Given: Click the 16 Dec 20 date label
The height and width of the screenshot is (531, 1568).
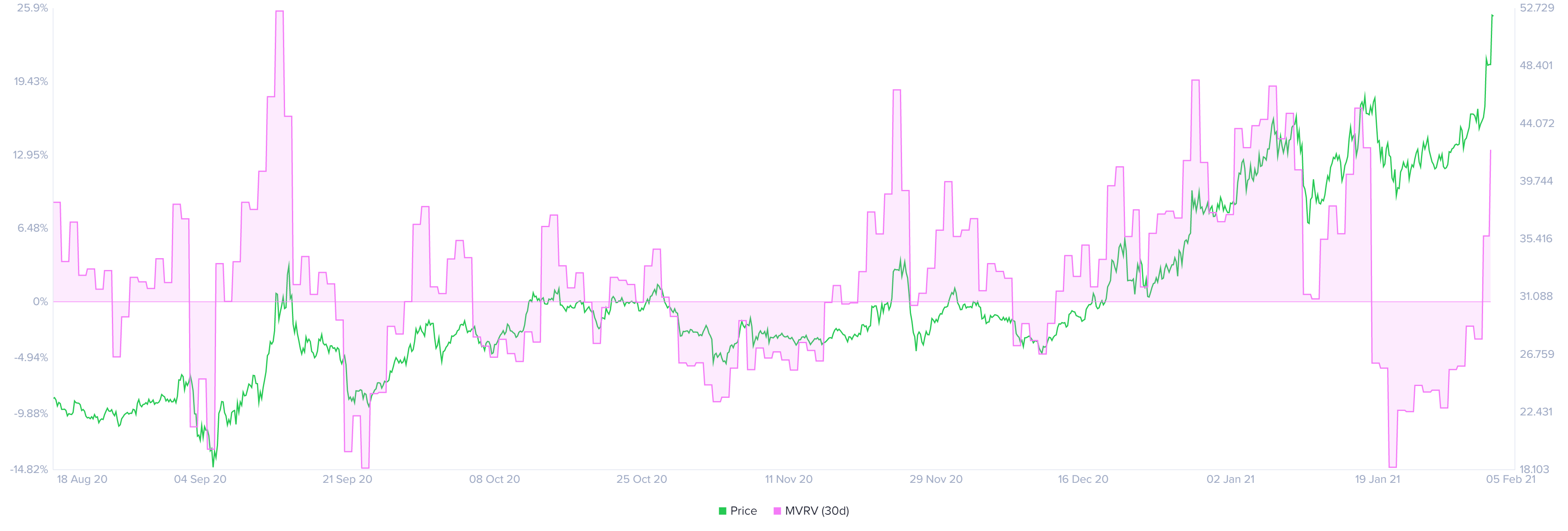Looking at the screenshot, I should coord(1083,479).
